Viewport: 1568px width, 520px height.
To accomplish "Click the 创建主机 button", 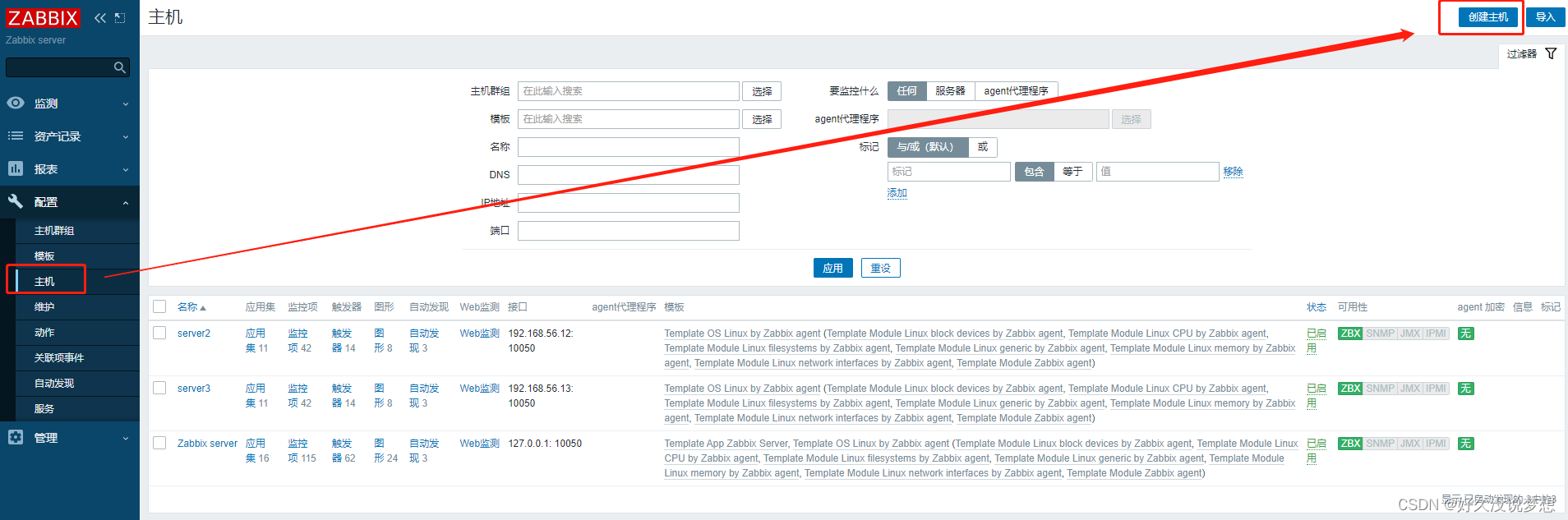I will 1488,17.
